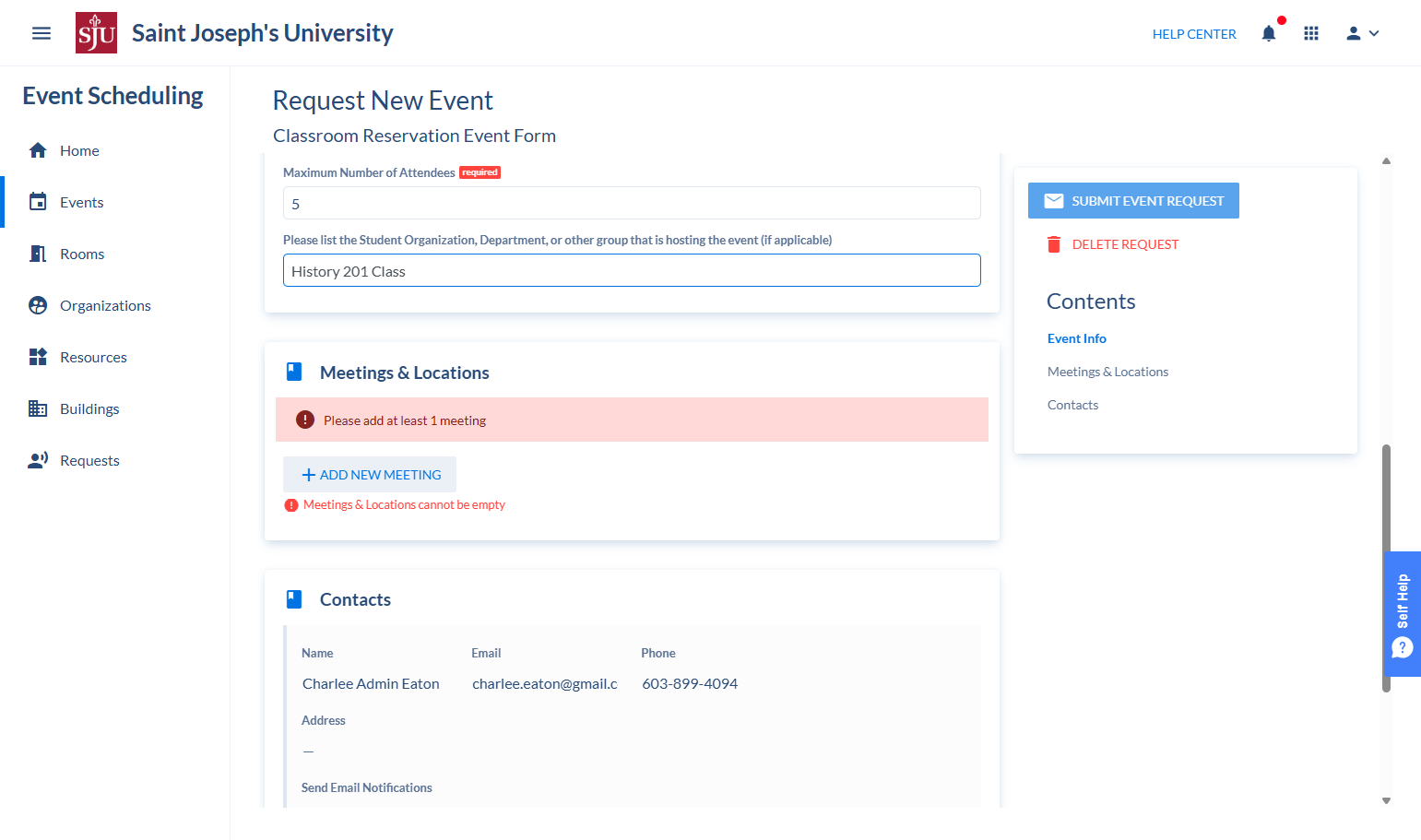Click the trash icon beside Delete Request
Image resolution: width=1421 pixels, height=840 pixels.
(x=1054, y=244)
